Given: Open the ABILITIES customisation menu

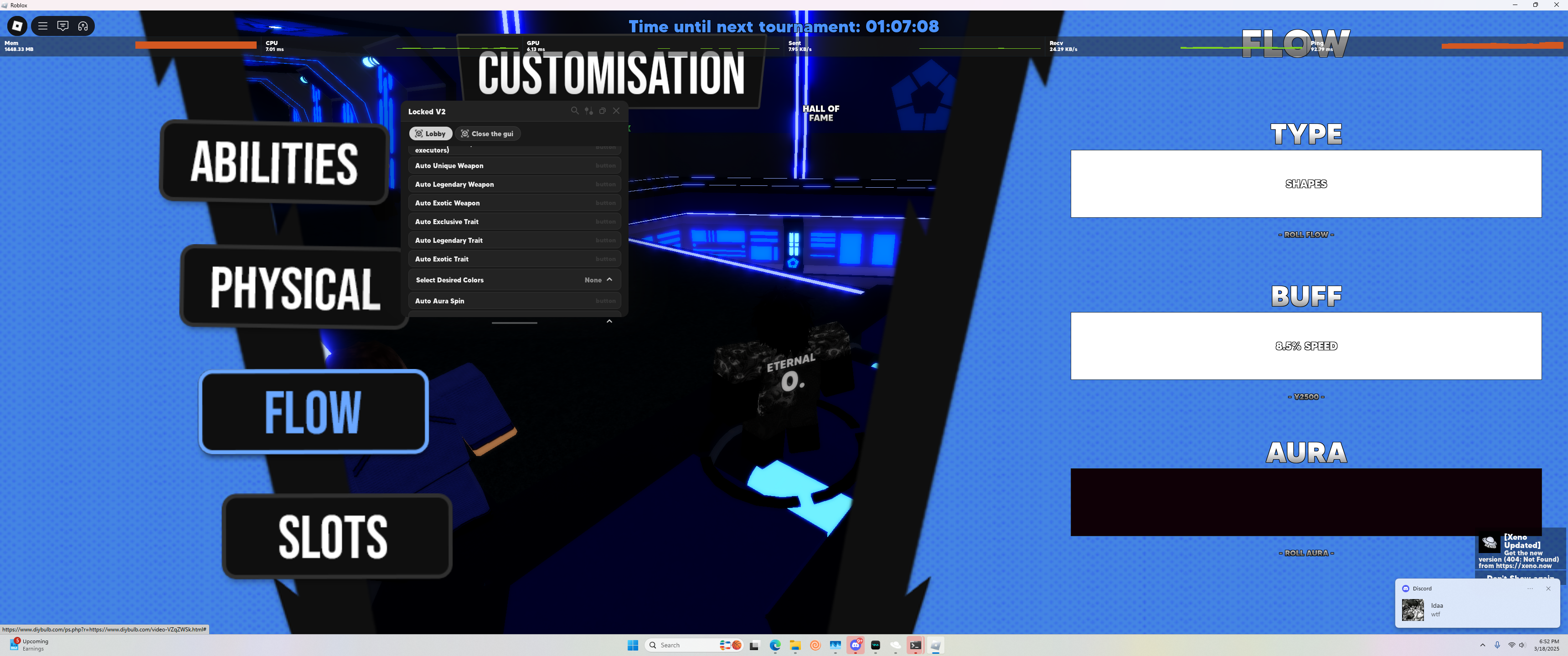Looking at the screenshot, I should (274, 162).
